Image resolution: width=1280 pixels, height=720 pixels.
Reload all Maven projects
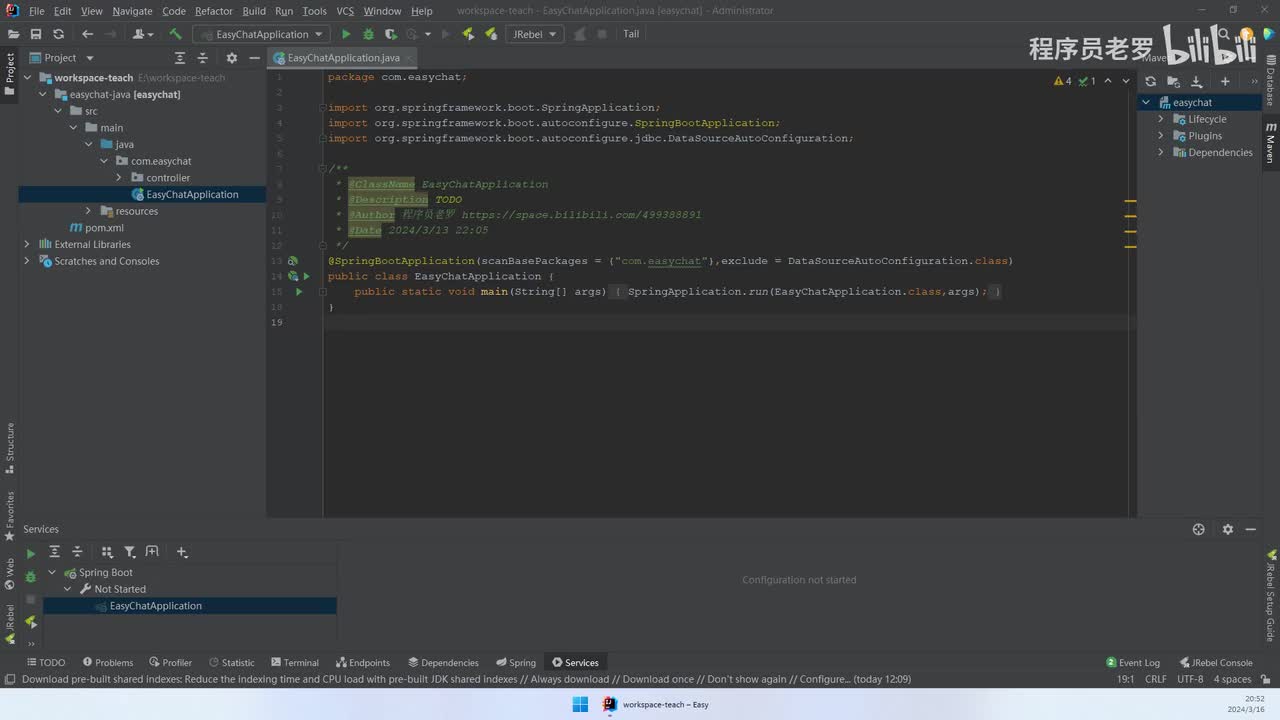(x=1150, y=81)
